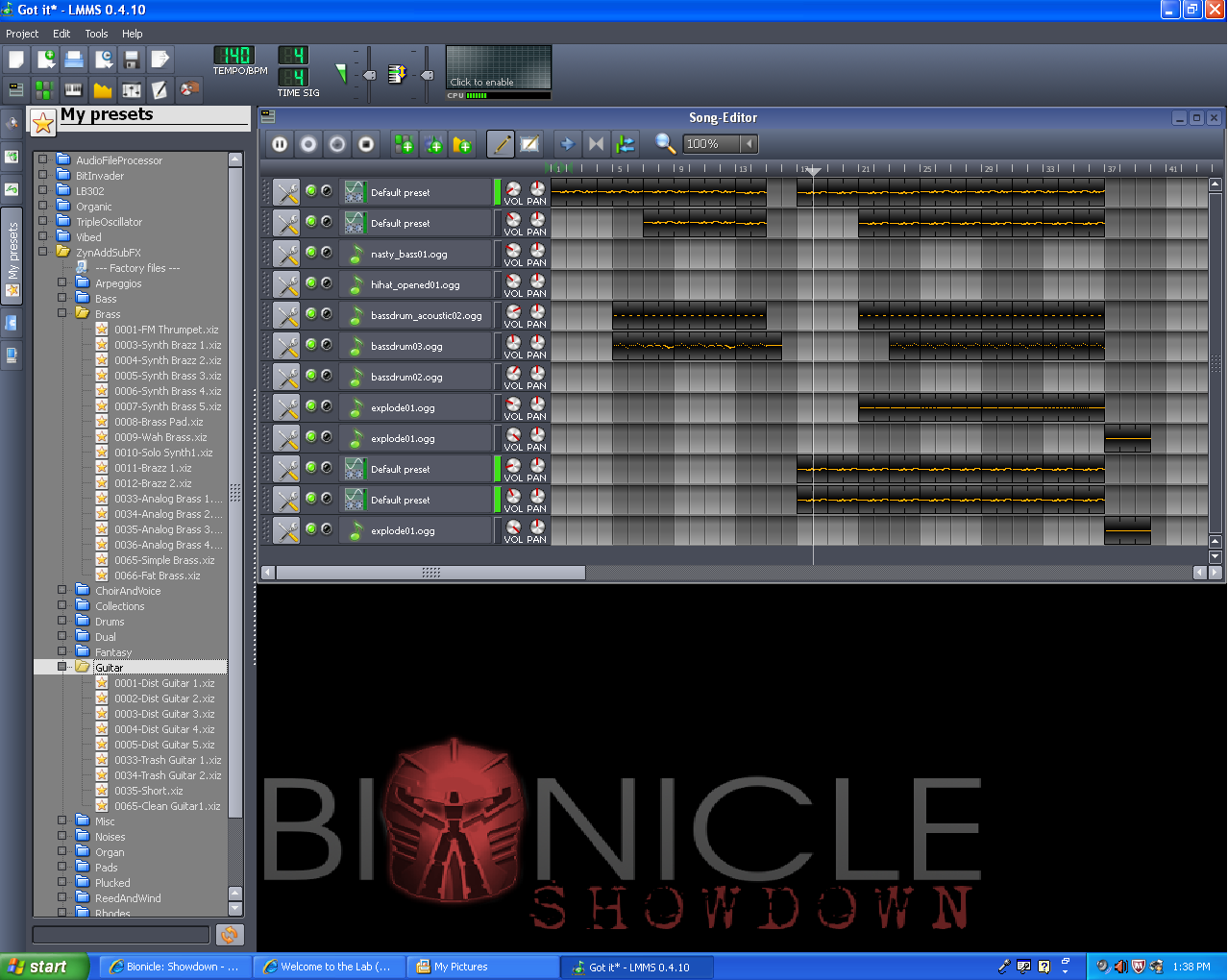Viewport: 1228px width, 980px height.
Task: Collapse the Guitar folder
Action: pos(61,666)
